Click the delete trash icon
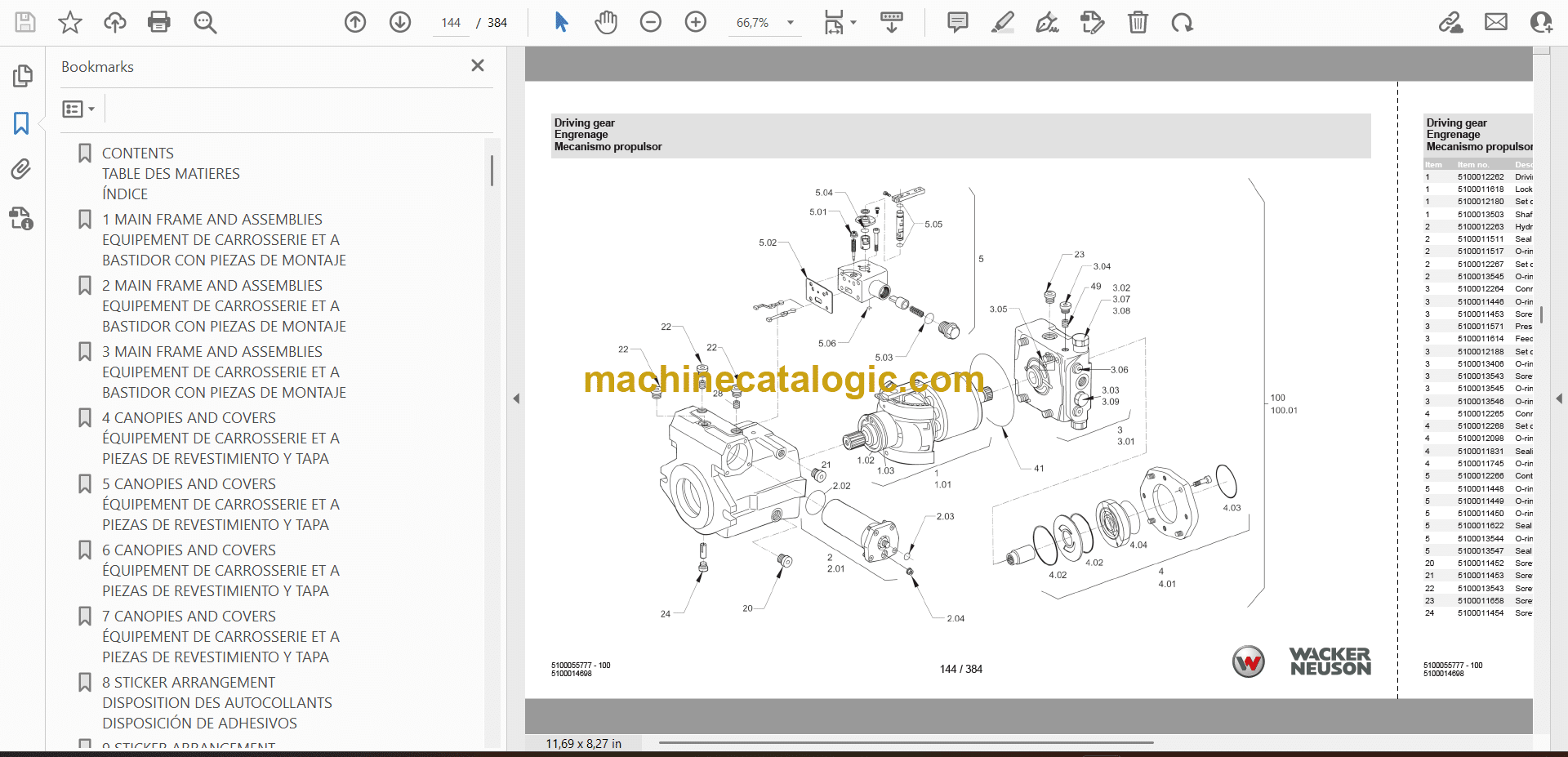This screenshot has height=757, width=1568. [x=1138, y=22]
